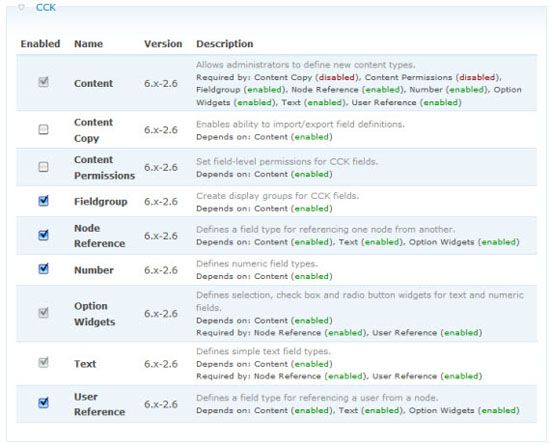
Task: Click 'Create display groups for CCK fields'
Action: [x=277, y=196]
